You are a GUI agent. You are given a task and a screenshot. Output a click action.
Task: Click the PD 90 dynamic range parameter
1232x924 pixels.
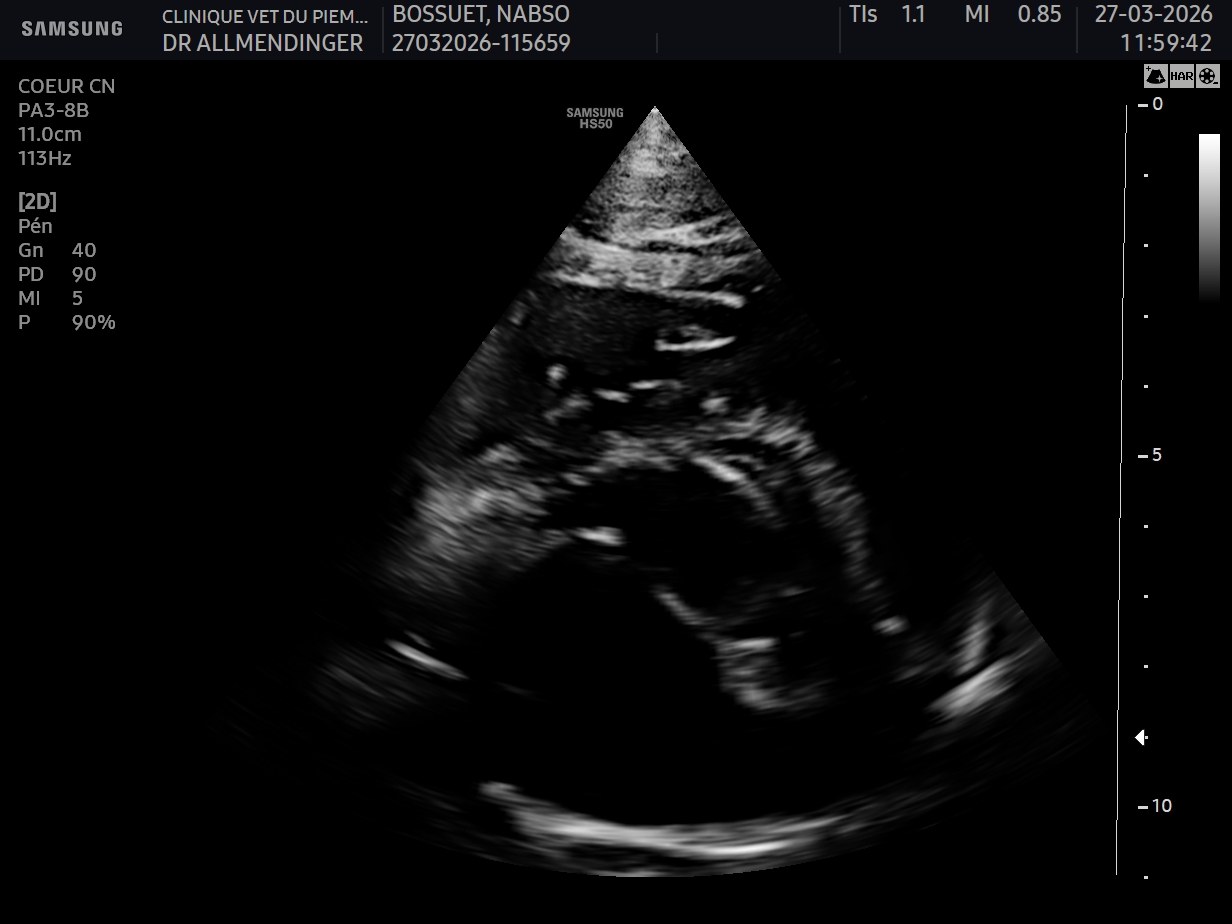[57, 274]
